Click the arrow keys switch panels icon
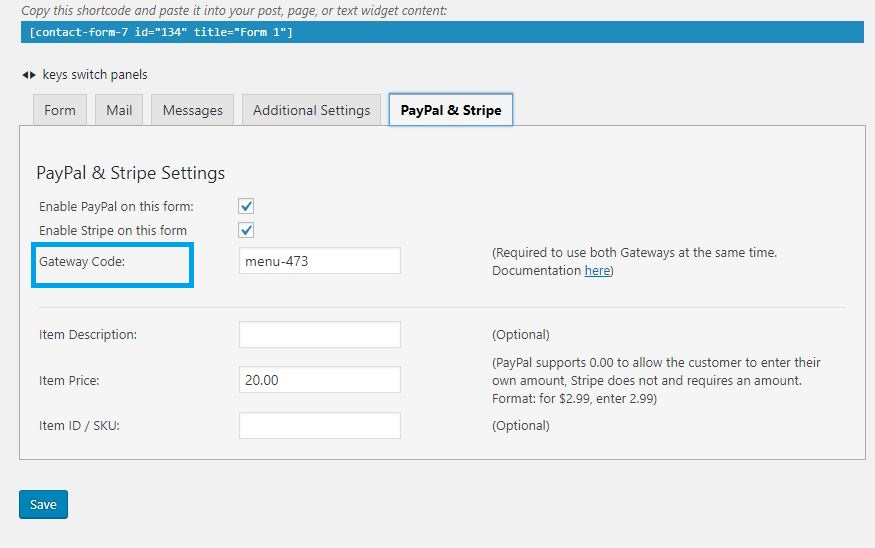The height and width of the screenshot is (548, 875). (x=29, y=75)
